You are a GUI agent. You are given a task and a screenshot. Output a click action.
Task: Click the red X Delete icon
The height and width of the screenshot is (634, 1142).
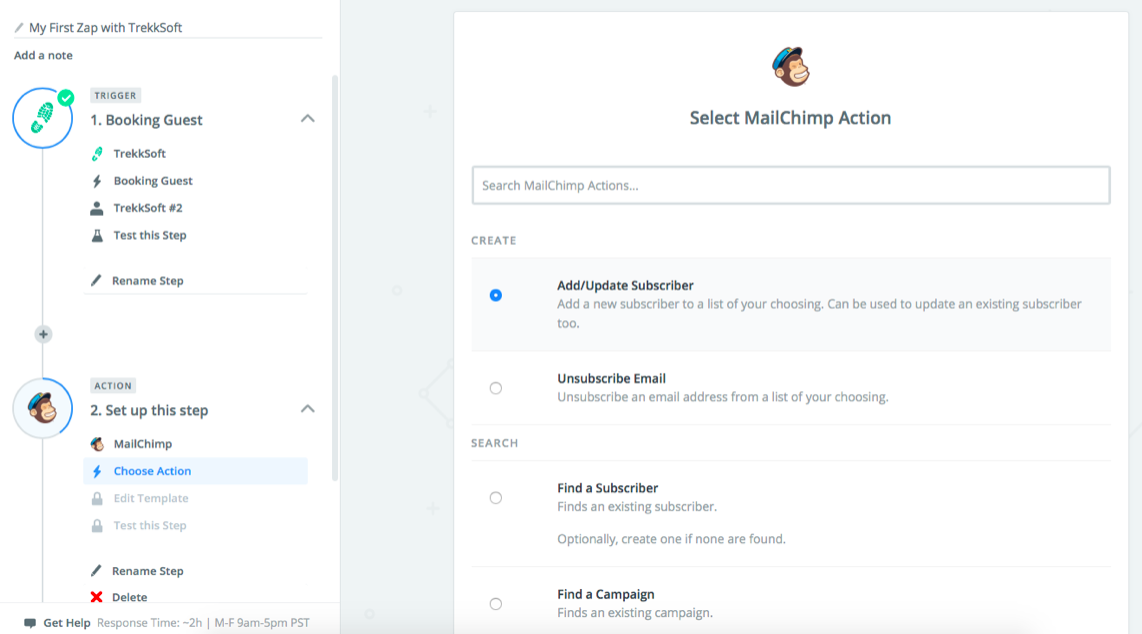tap(97, 597)
